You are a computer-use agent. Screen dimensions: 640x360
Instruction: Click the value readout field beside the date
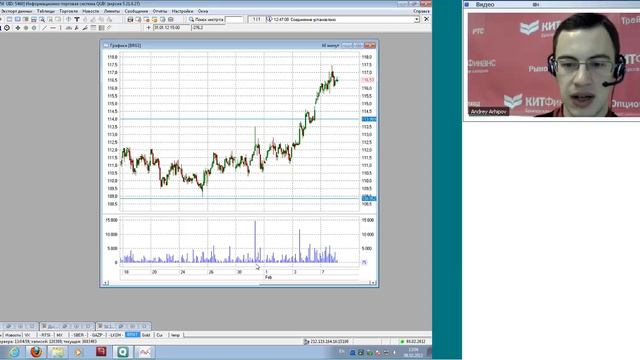[x=208, y=28]
